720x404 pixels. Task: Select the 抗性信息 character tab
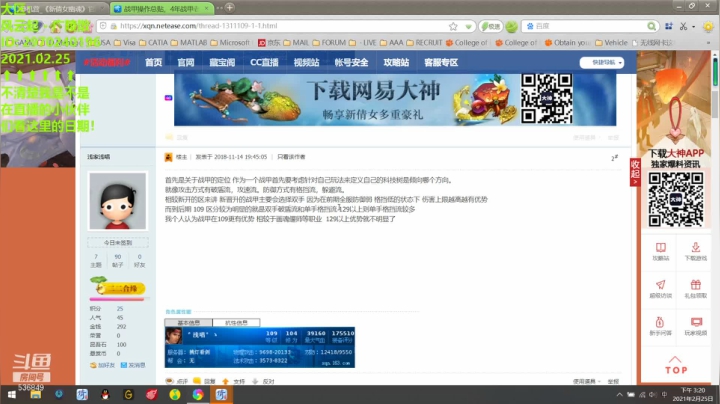coord(236,323)
